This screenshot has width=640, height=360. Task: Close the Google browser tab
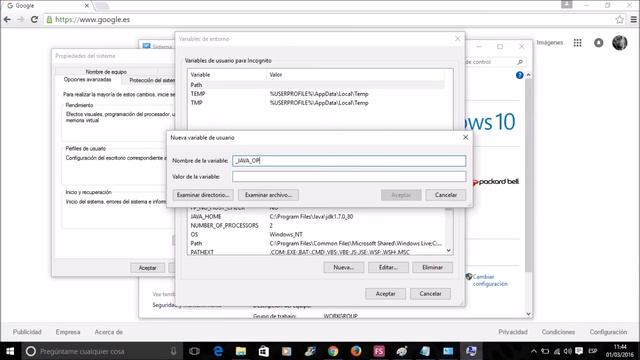[87, 6]
